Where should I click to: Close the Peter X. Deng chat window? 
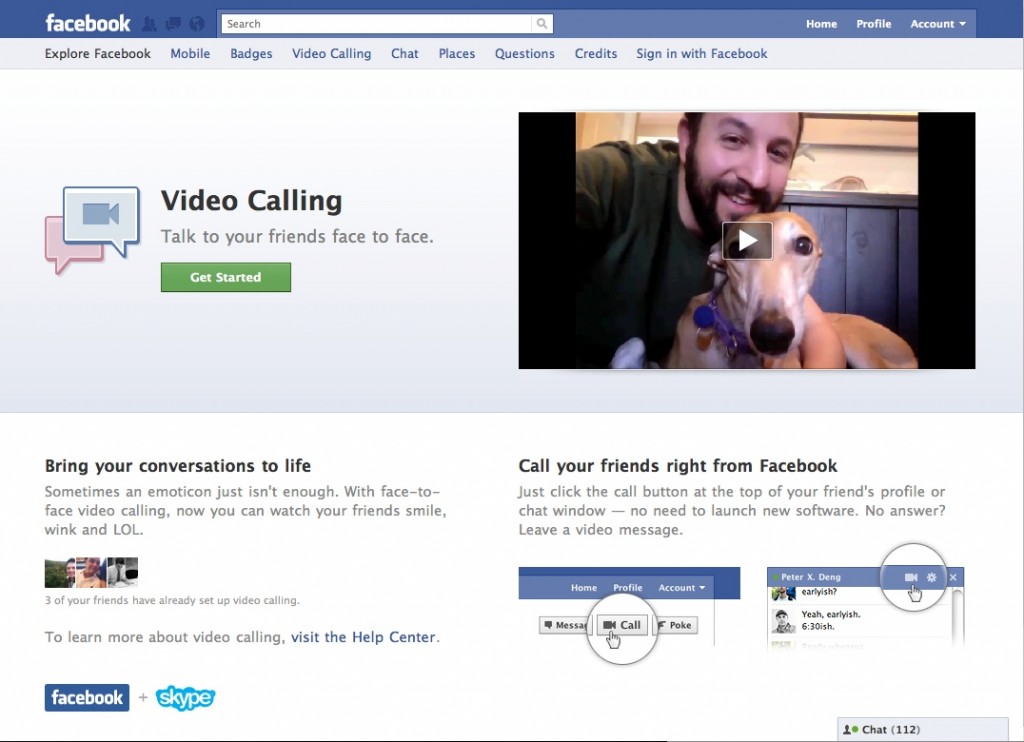click(953, 577)
